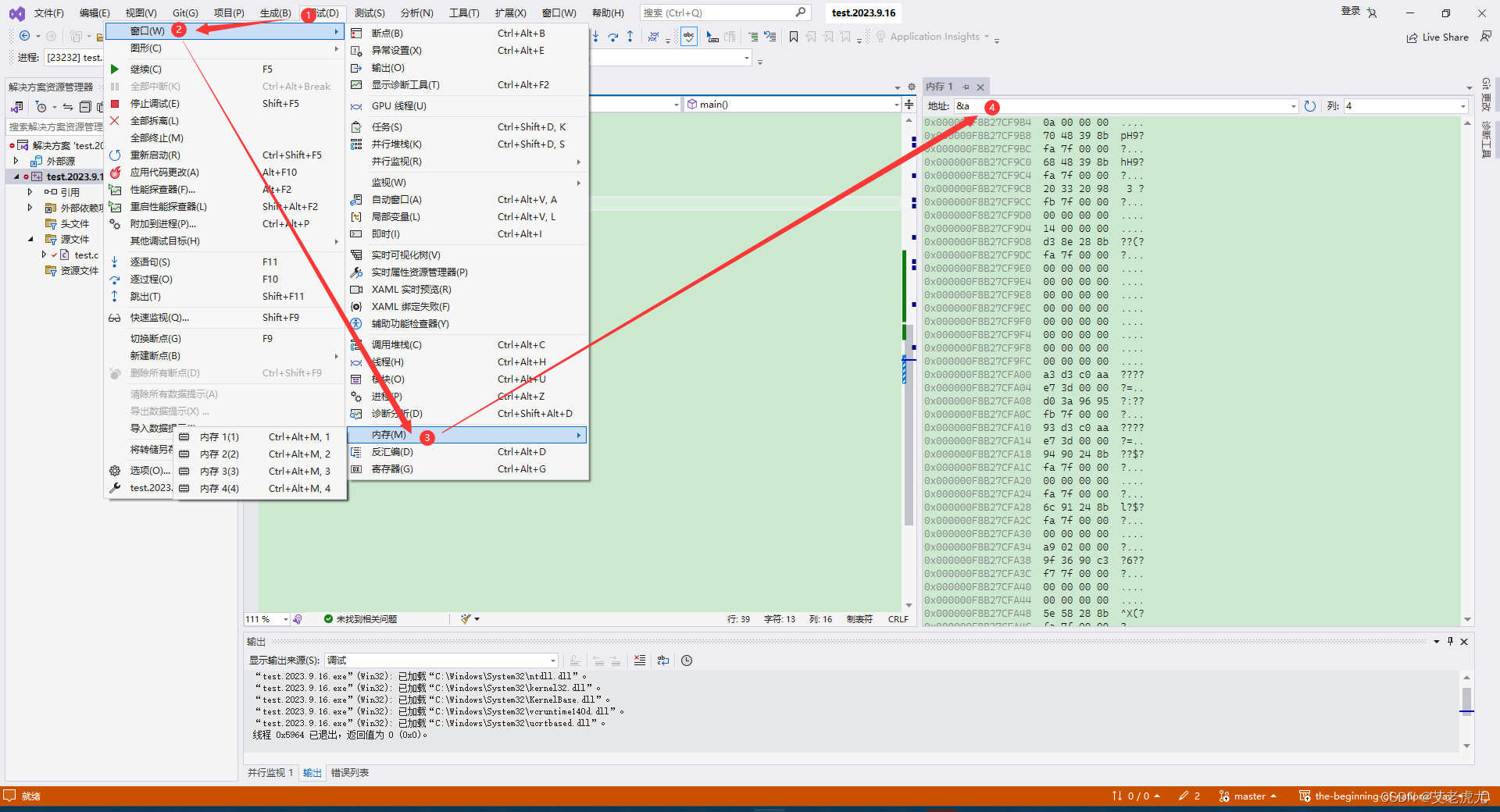1500x812 pixels.
Task: Click the clear all icon in output panel
Action: click(x=640, y=661)
